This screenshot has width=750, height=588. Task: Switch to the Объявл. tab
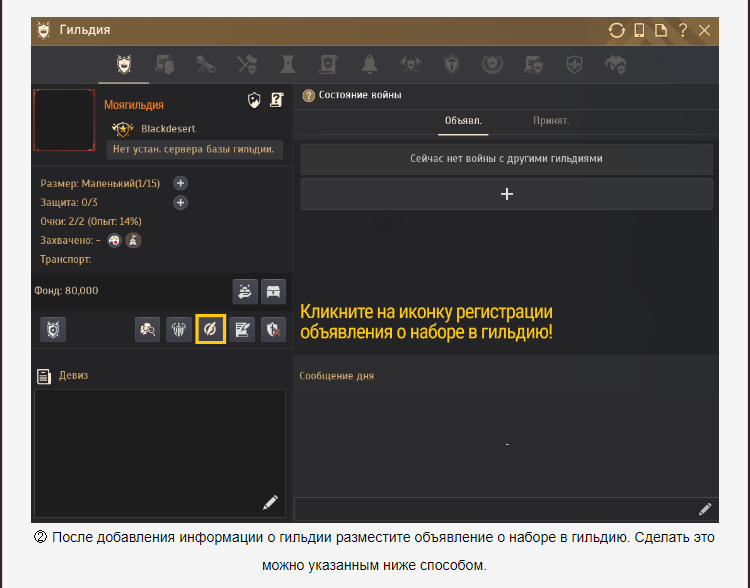(x=463, y=121)
